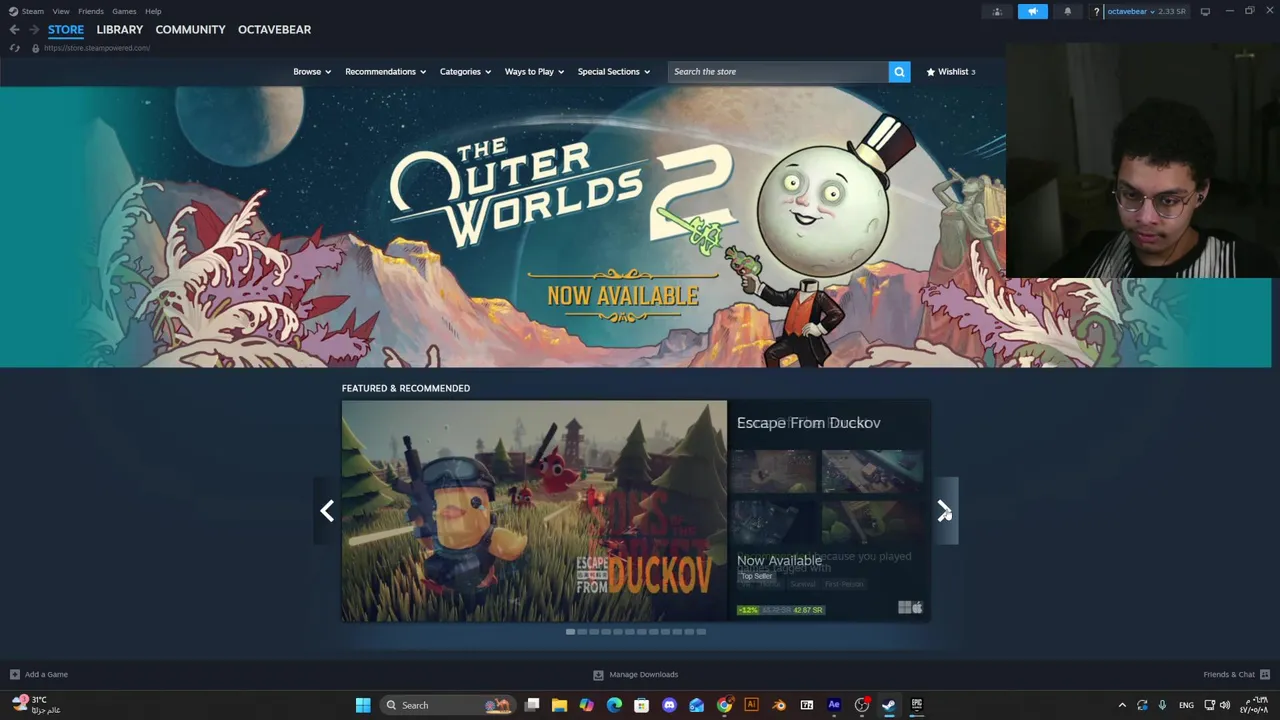Viewport: 1280px width, 720px height.
Task: Click the Escape From Duckov title
Action: (808, 423)
